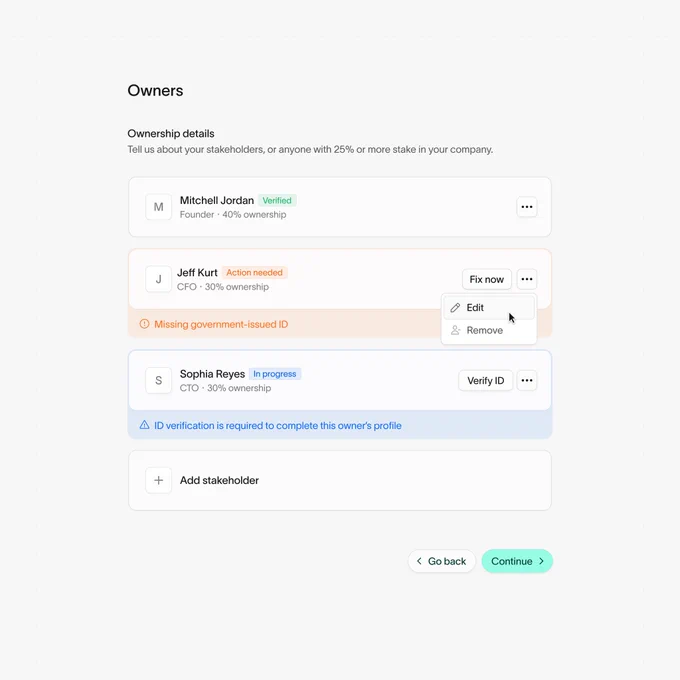The height and width of the screenshot is (680, 680).
Task: Click the blue warning triangle icon
Action: tap(144, 425)
